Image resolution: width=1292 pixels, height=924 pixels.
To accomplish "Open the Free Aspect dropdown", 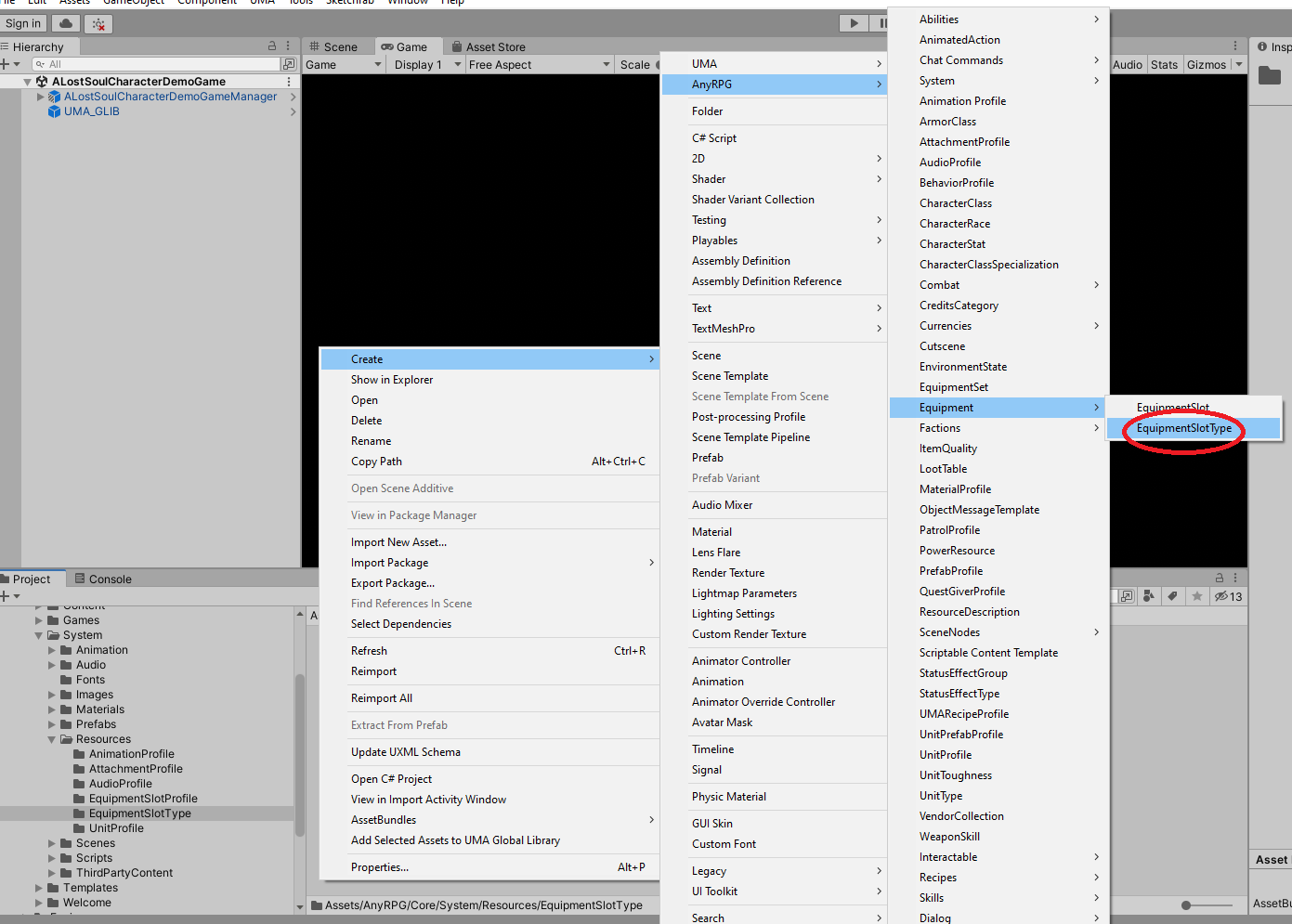I will (x=539, y=64).
